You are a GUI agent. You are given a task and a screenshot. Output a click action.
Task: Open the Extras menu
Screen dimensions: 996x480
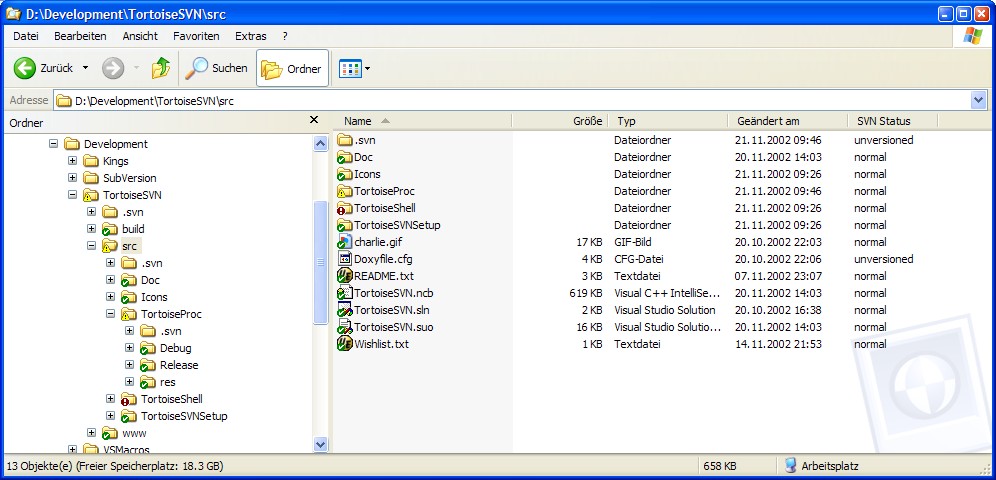(x=251, y=36)
